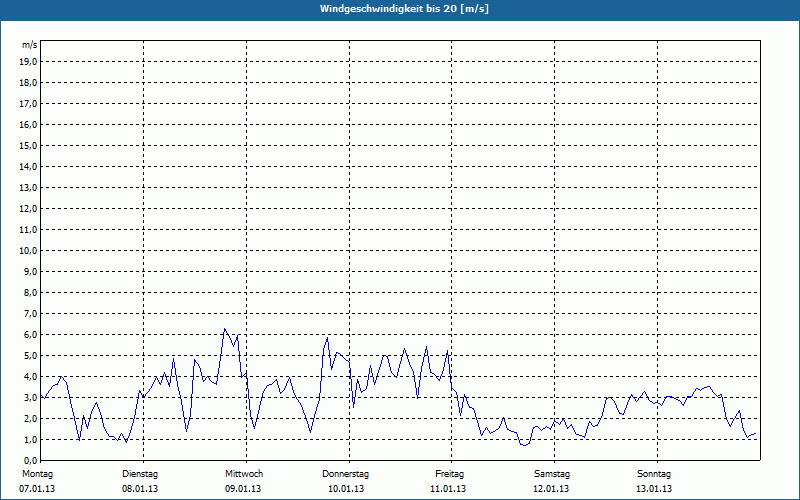Click the 0,0 y-axis label

click(x=31, y=460)
